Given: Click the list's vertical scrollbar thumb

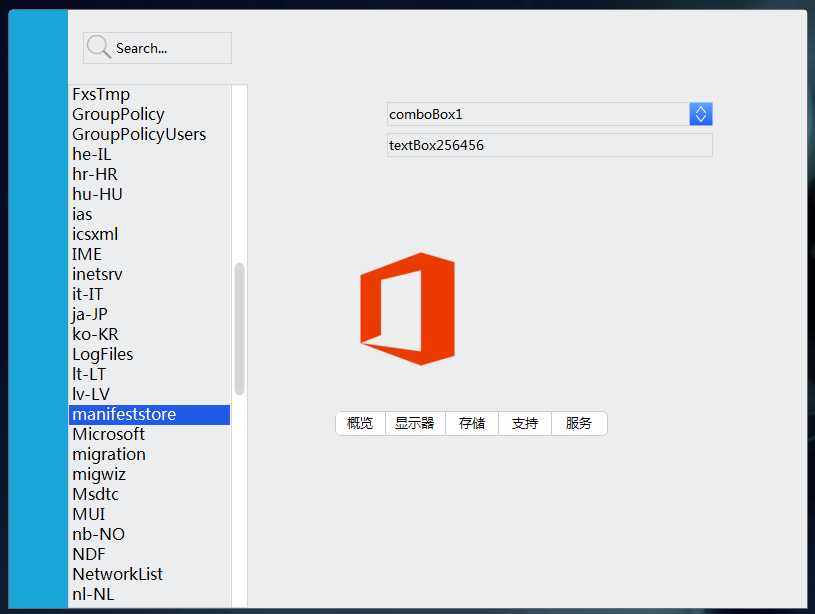Looking at the screenshot, I should (240, 329).
